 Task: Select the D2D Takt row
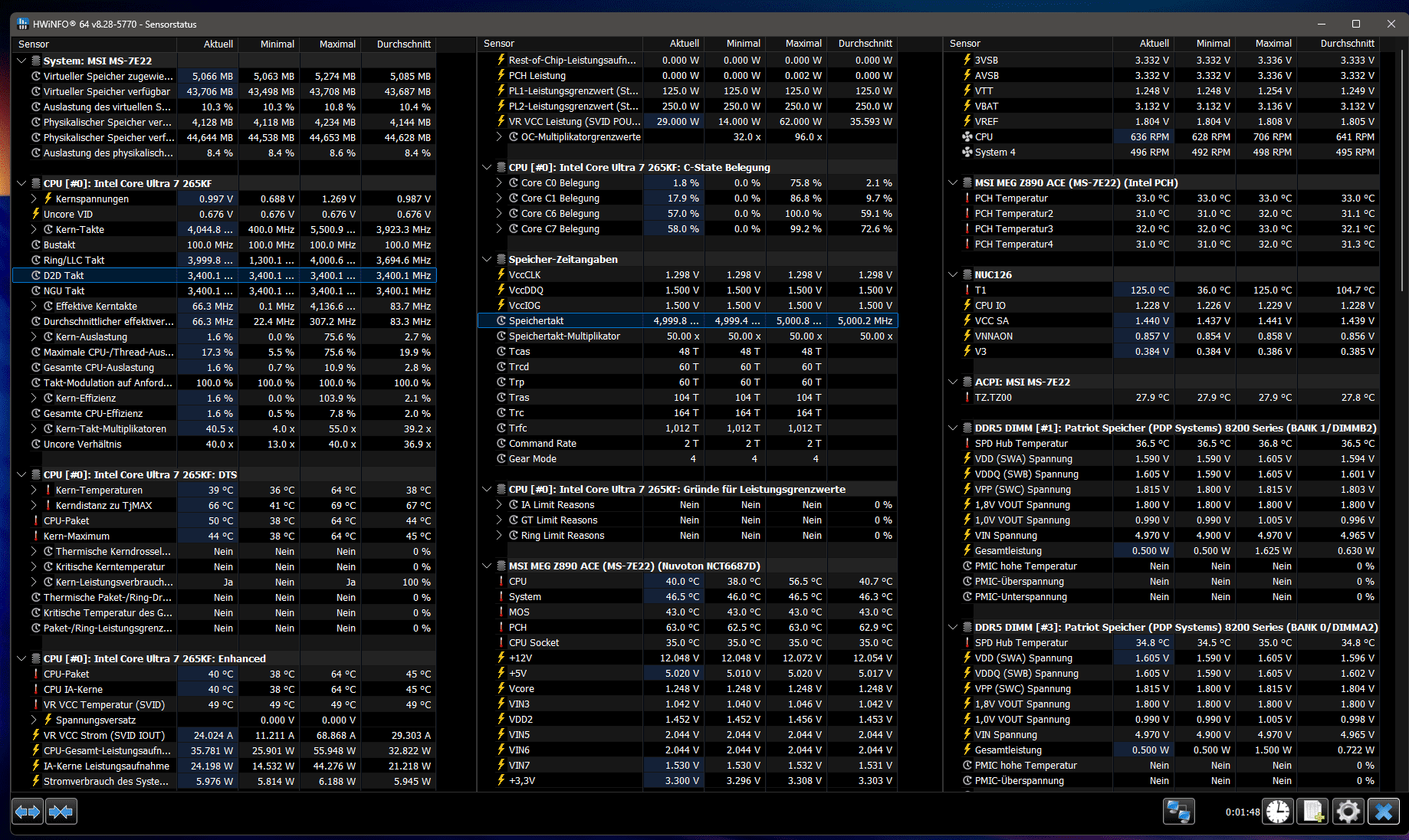pyautogui.click(x=225, y=275)
